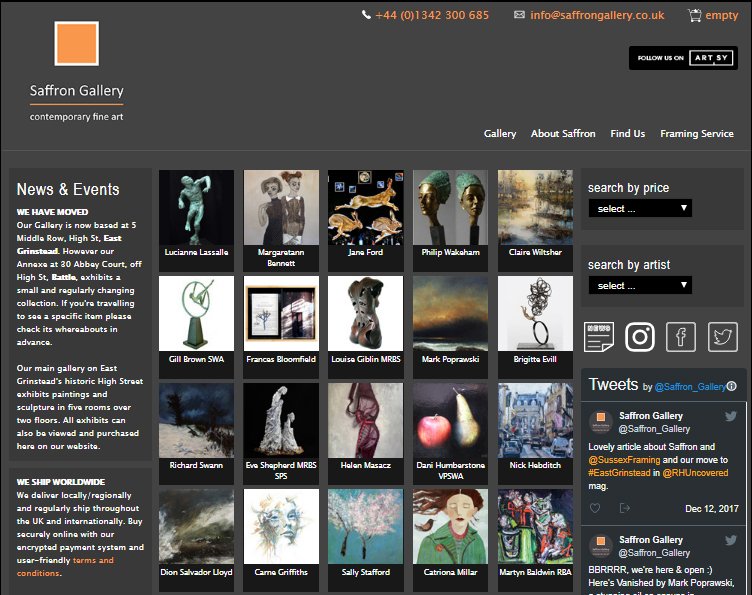Image resolution: width=752 pixels, height=595 pixels.
Task: Click the phone icon beside the number
Action: [366, 15]
